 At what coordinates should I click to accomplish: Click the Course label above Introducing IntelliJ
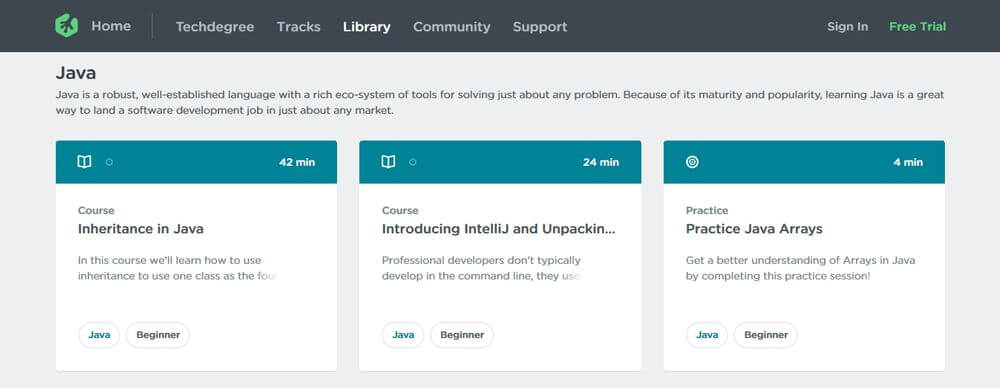(401, 211)
